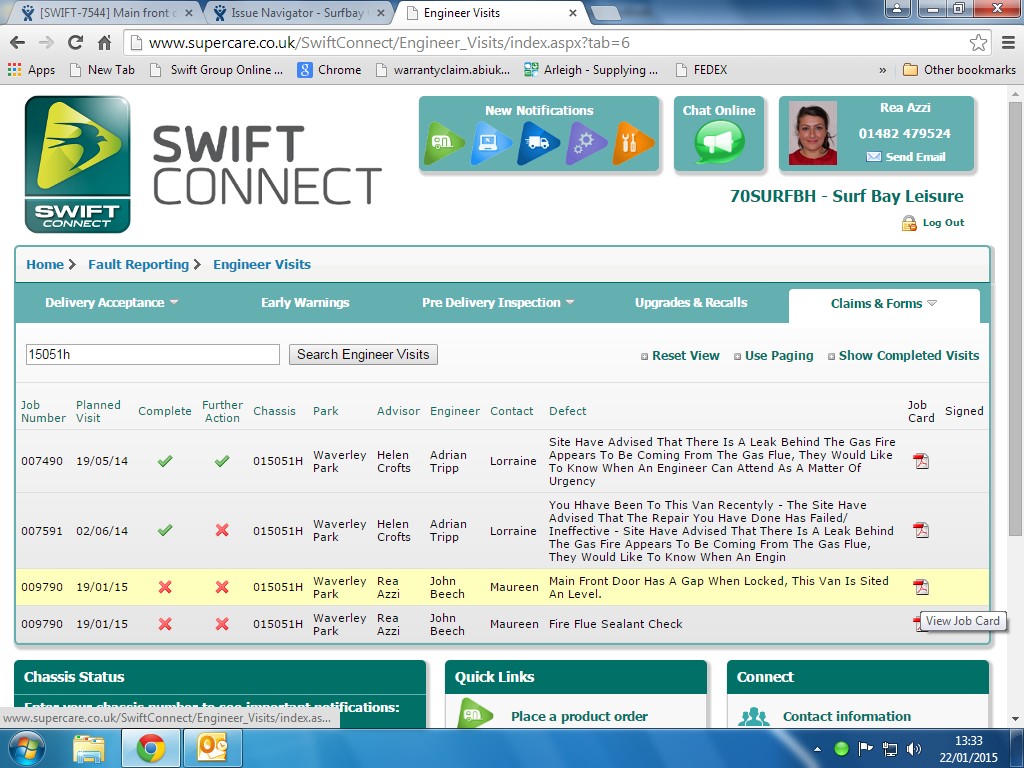Viewport: 1024px width, 768px height.
Task: Click browser back arrow
Action: pos(18,43)
